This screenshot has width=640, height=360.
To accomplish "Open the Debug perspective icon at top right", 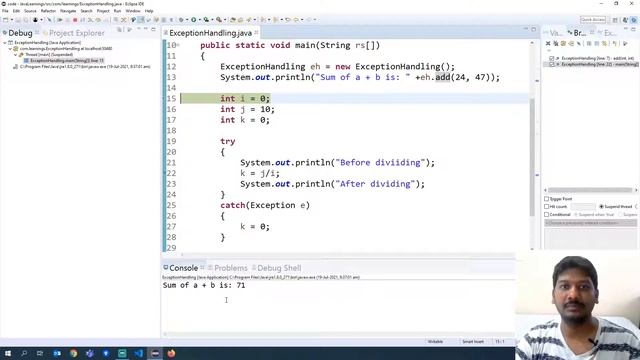I will [634, 20].
